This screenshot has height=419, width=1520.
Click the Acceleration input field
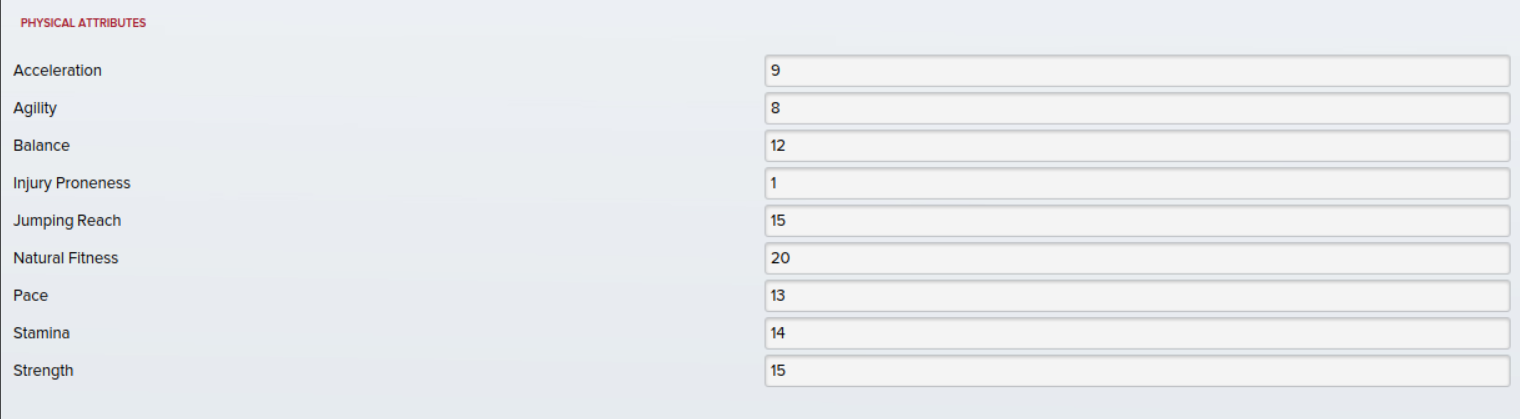point(1136,71)
